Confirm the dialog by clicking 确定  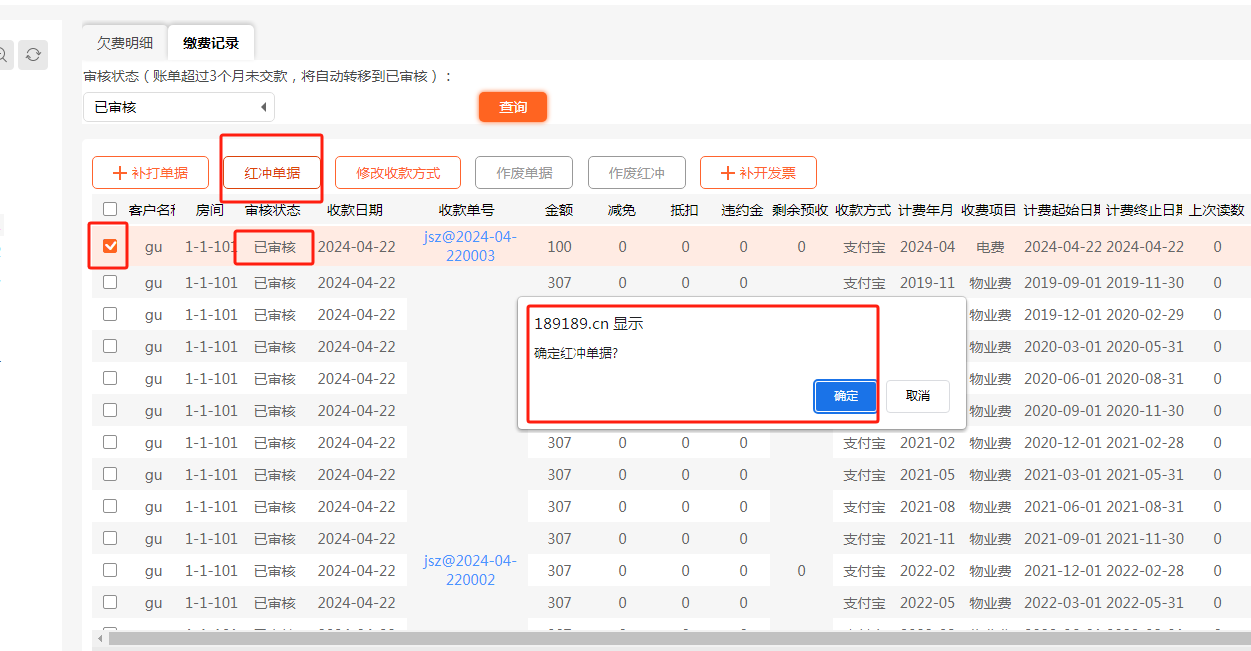(845, 396)
